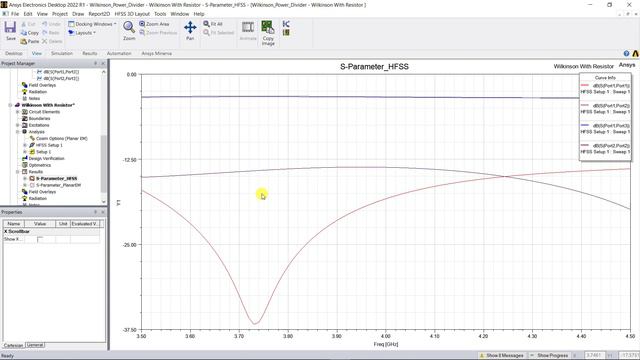Click the red dB(S(Port1,Port1)) legend swatch
The width and height of the screenshot is (640, 360).
pyautogui.click(x=584, y=85)
